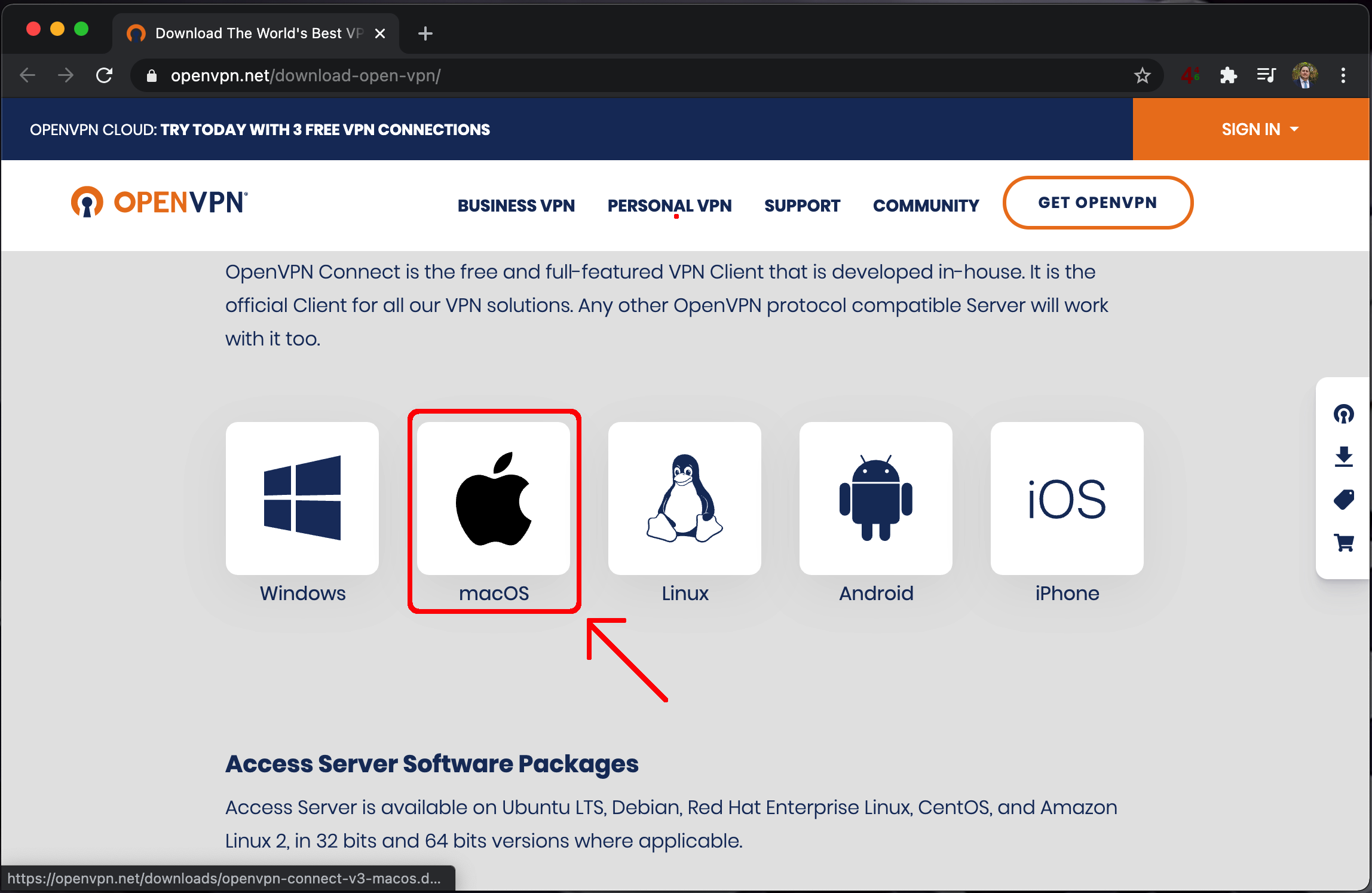Click the iPhone text label
This screenshot has width=1372, height=893.
tap(1067, 593)
